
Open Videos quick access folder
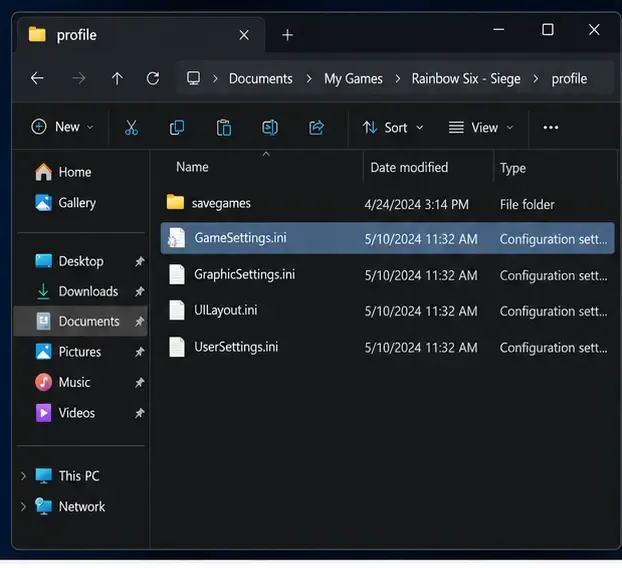click(x=77, y=413)
